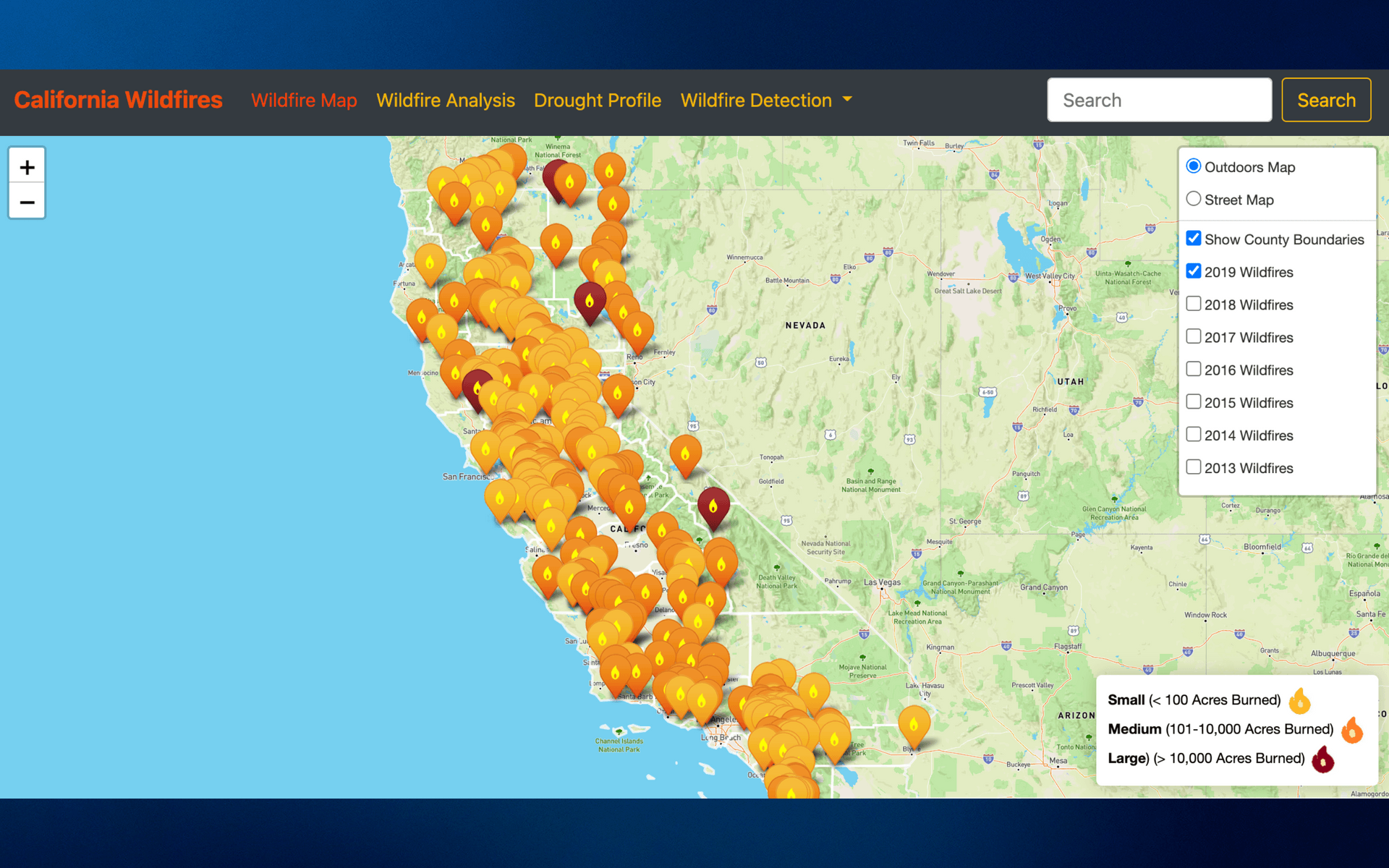Click the yellow wildfire marker near Eureka coast

pyautogui.click(x=430, y=265)
